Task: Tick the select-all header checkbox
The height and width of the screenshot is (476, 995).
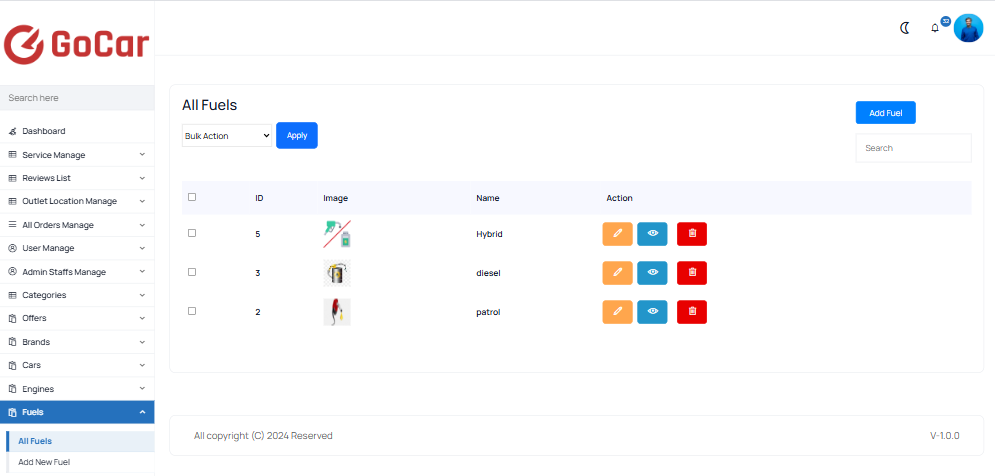Action: point(192,197)
